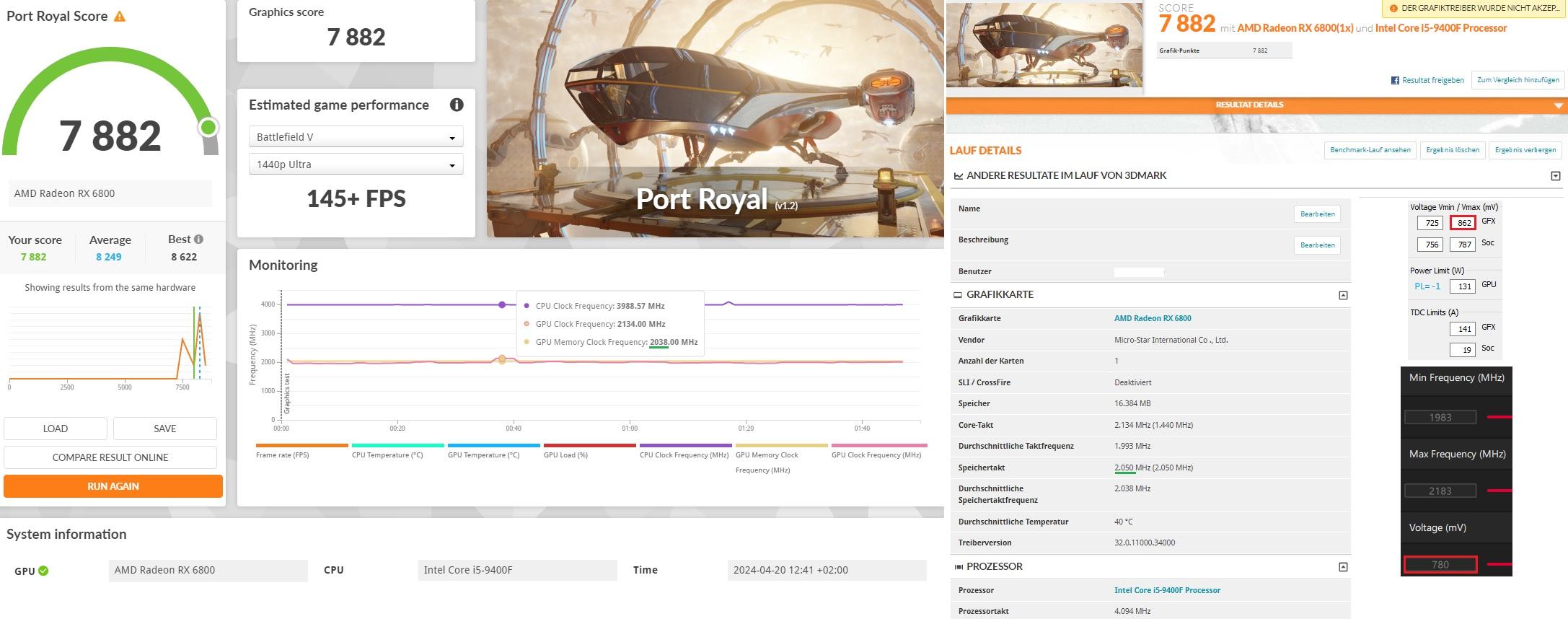Click the AMD Radeon RX 6800 label under the gauge
This screenshot has width=1568, height=619.
110,193
